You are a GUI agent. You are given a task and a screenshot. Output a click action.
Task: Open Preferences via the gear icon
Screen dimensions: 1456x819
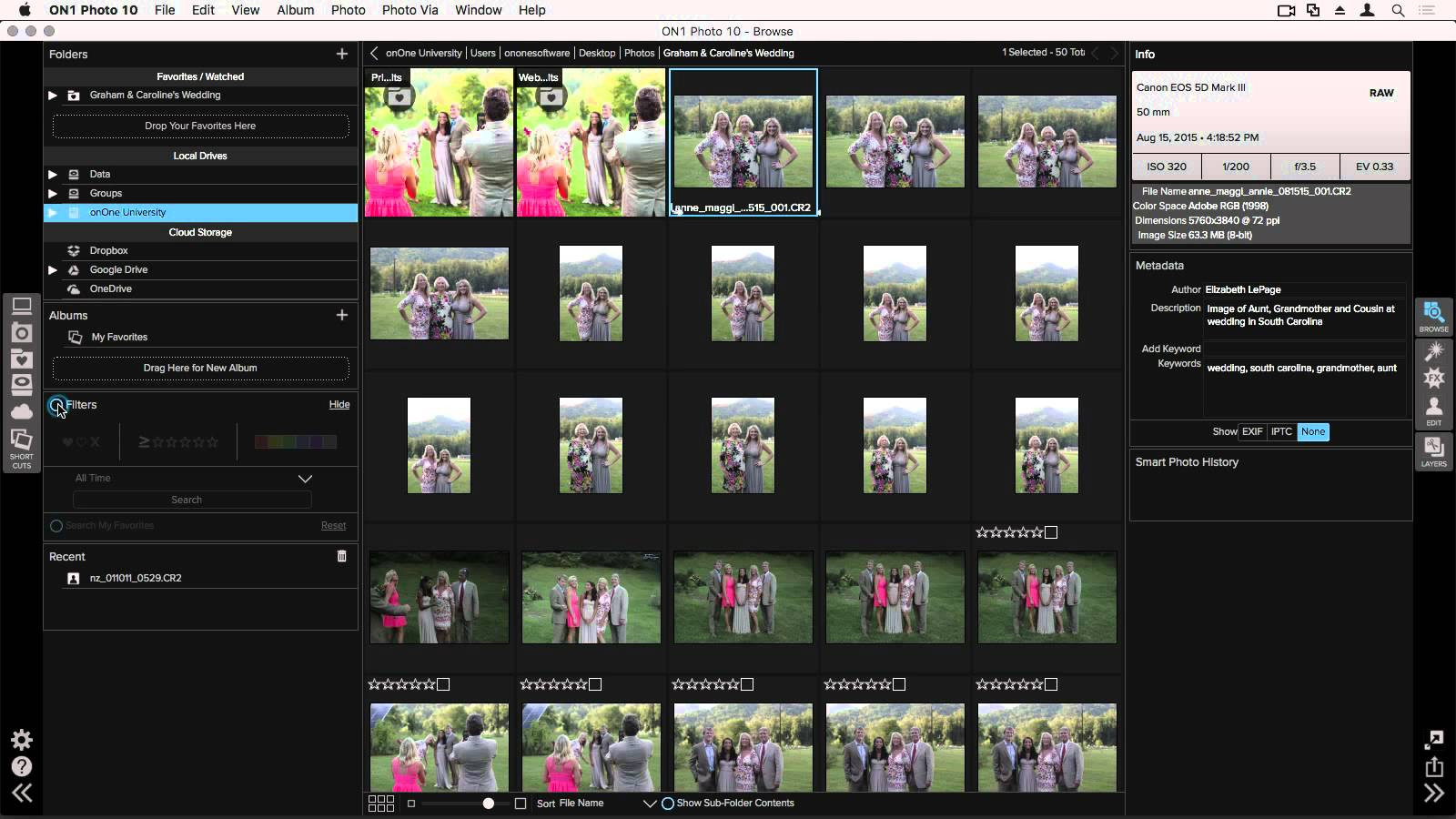coord(22,740)
